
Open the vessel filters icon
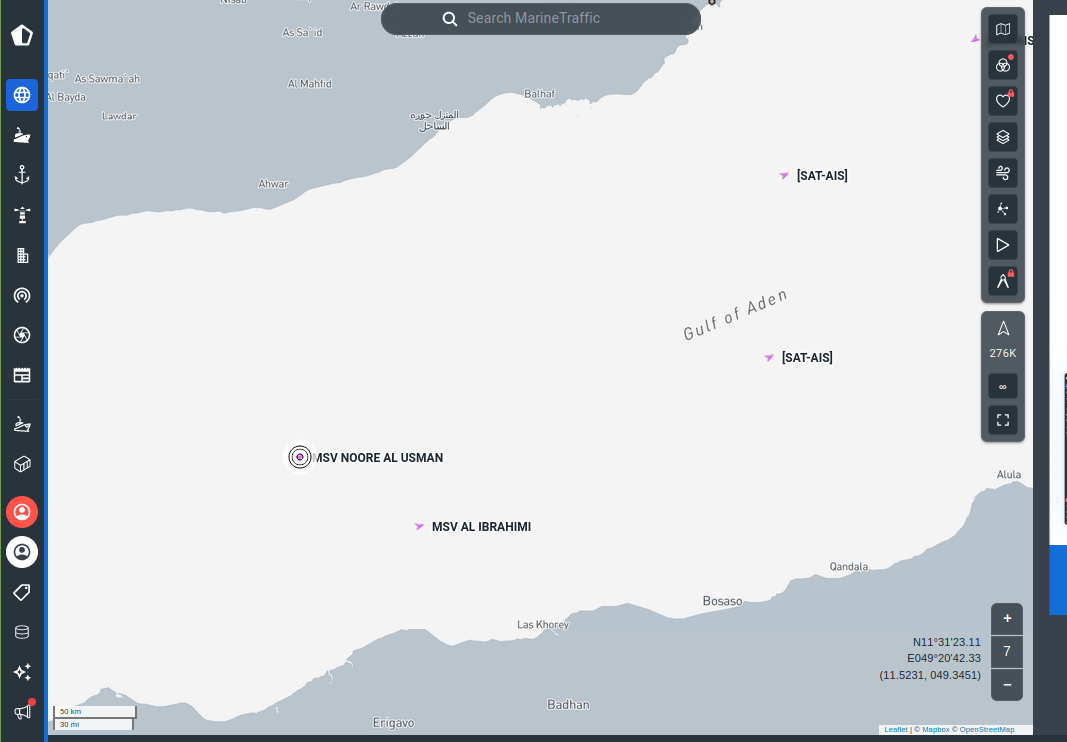1002,65
